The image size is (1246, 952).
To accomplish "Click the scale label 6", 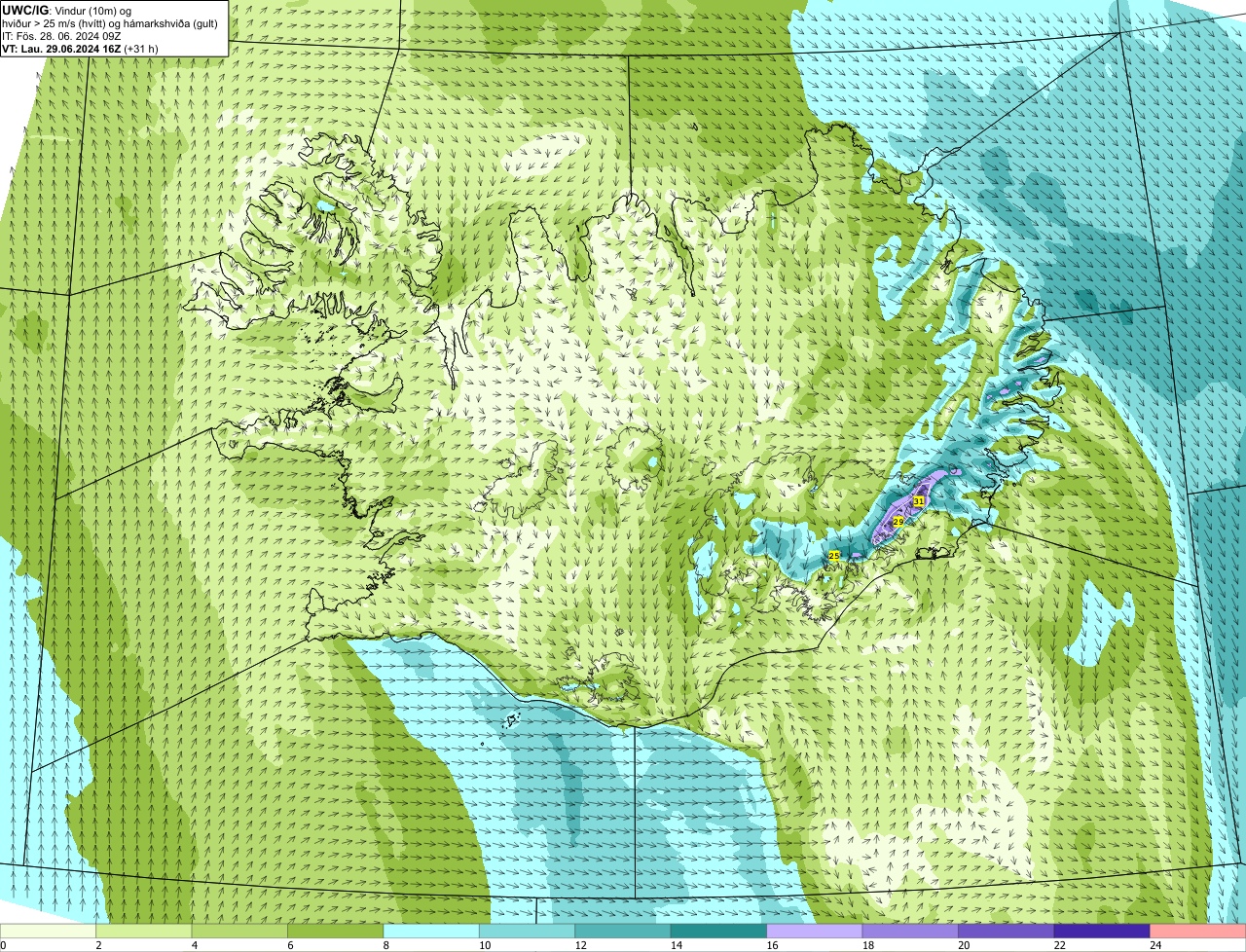I will pyautogui.click(x=290, y=945).
